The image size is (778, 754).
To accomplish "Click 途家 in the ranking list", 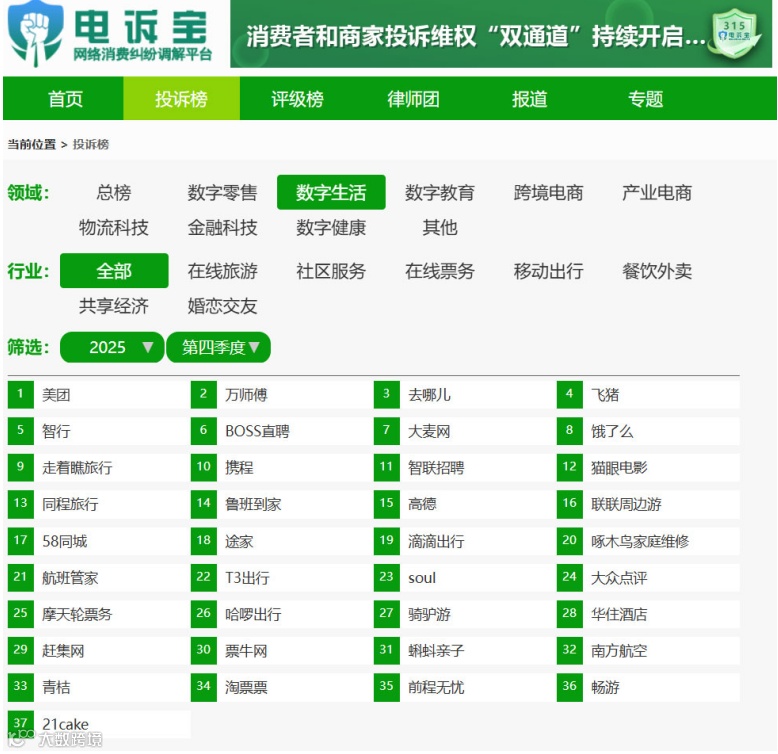I will tap(239, 541).
